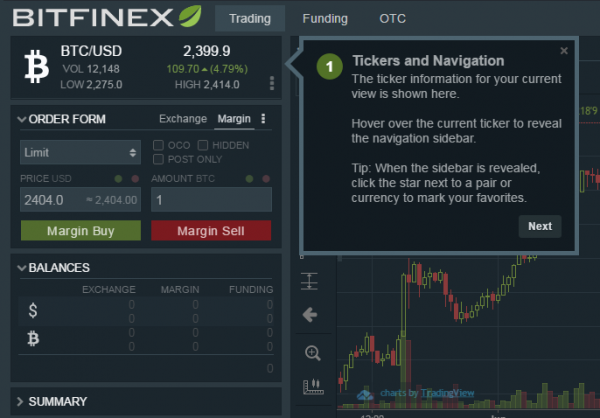Click the chart back arrow icon
600x418 pixels.
[x=310, y=315]
